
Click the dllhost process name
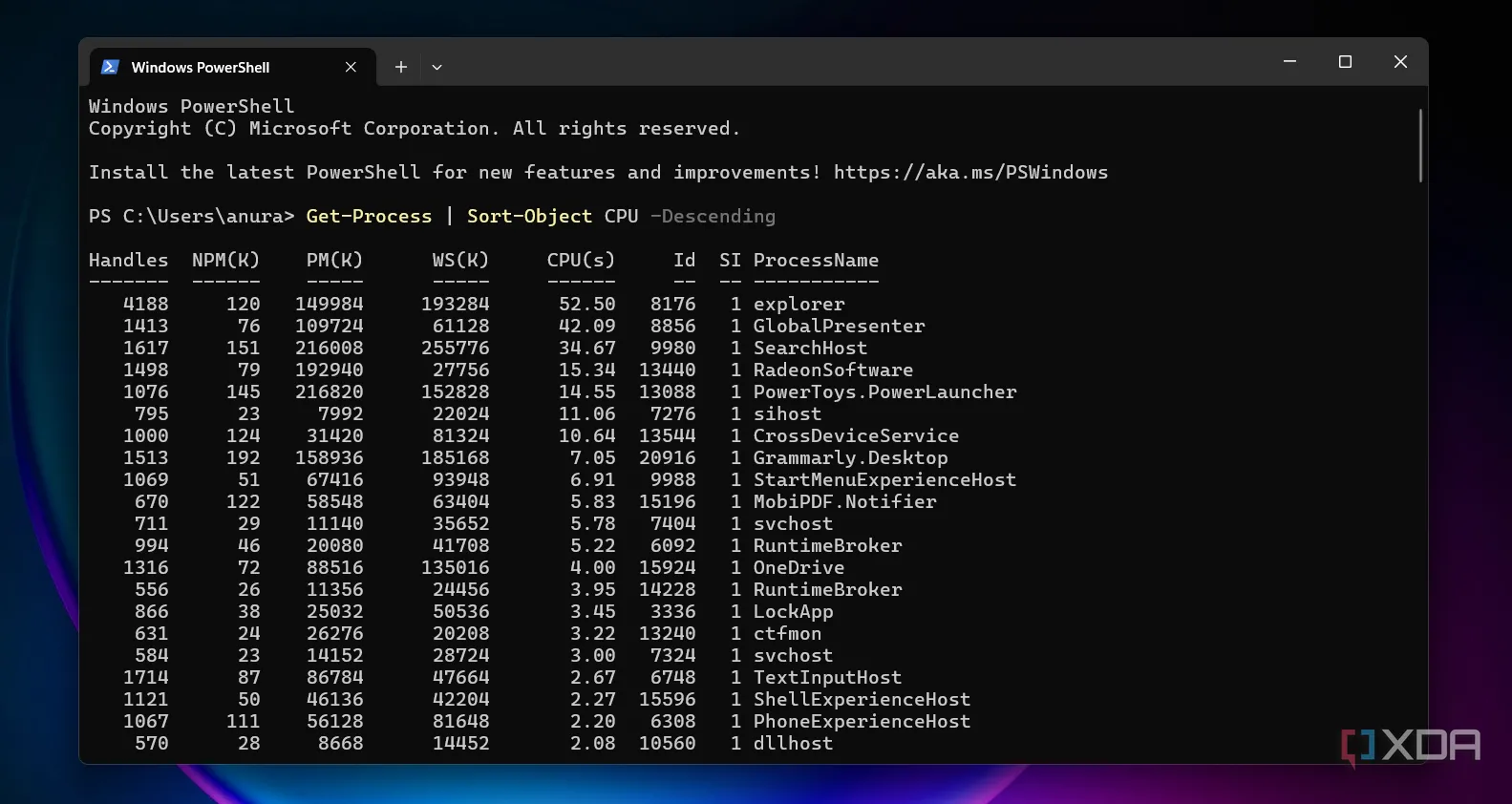pos(793,744)
